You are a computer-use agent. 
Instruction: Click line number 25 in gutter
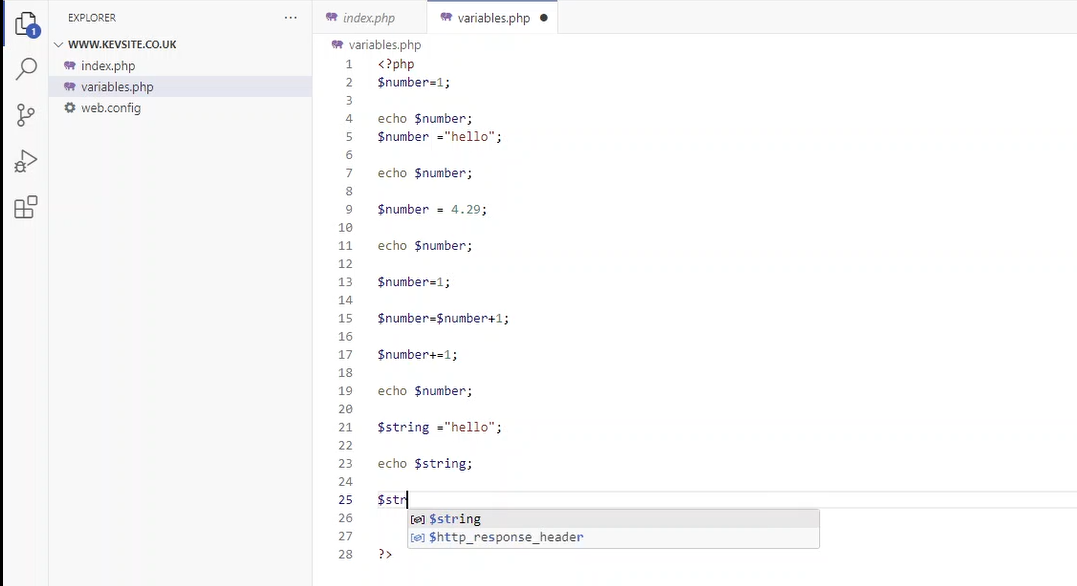pyautogui.click(x=345, y=500)
